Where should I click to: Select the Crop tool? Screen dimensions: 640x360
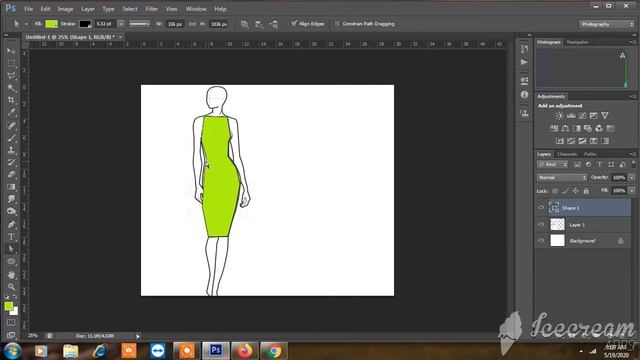[x=11, y=100]
